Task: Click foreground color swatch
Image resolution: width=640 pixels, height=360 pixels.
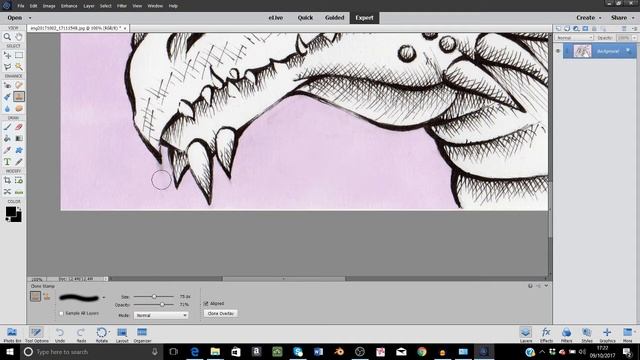Action: (11, 211)
